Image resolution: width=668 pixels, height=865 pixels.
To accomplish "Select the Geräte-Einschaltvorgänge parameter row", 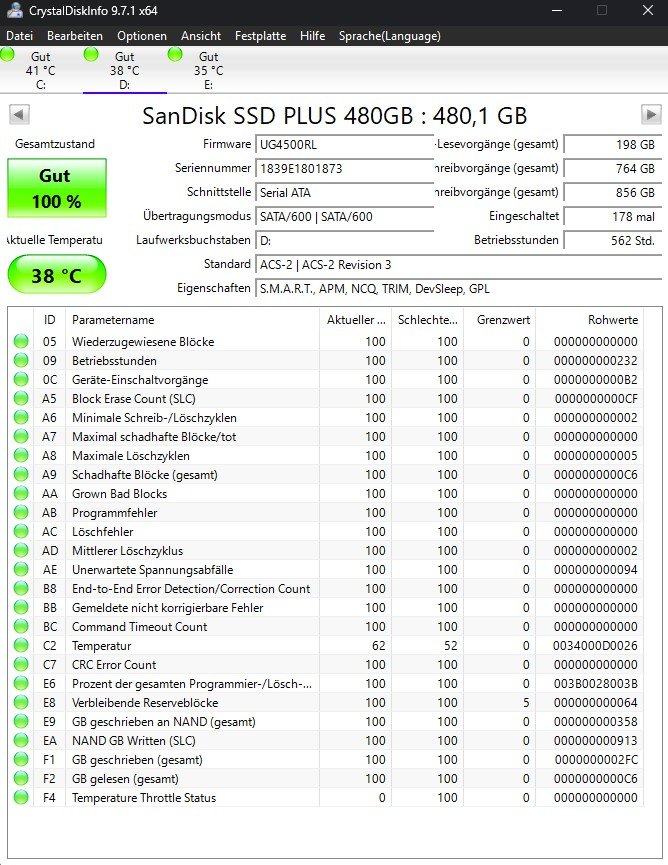I will pyautogui.click(x=326, y=380).
